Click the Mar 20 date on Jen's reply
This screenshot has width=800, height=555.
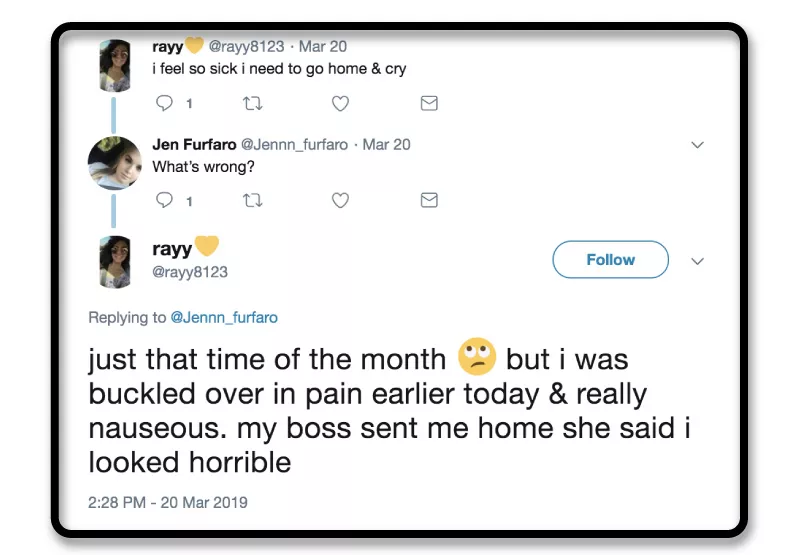pyautogui.click(x=386, y=144)
